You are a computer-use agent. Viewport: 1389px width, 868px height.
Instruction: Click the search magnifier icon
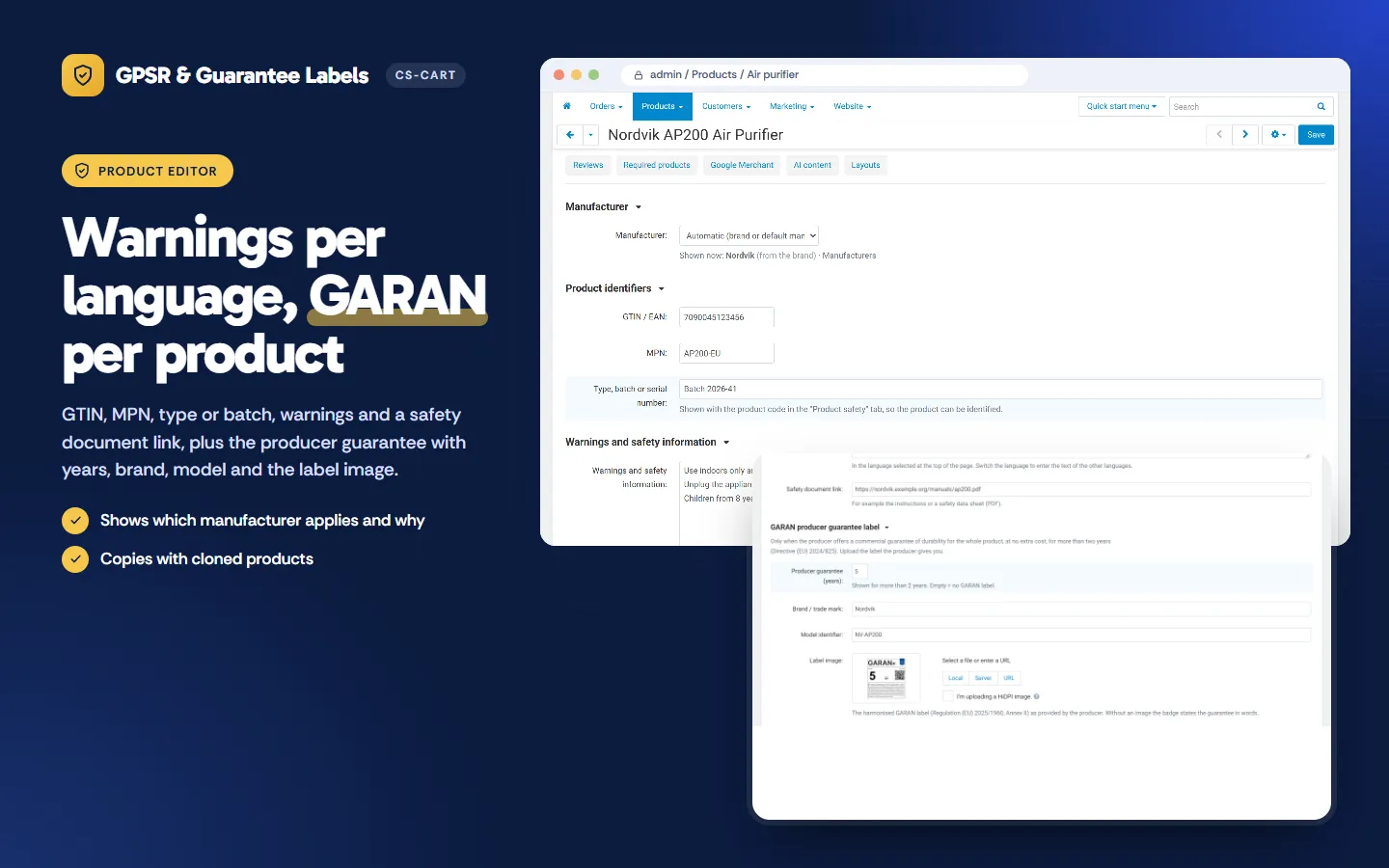[1321, 106]
